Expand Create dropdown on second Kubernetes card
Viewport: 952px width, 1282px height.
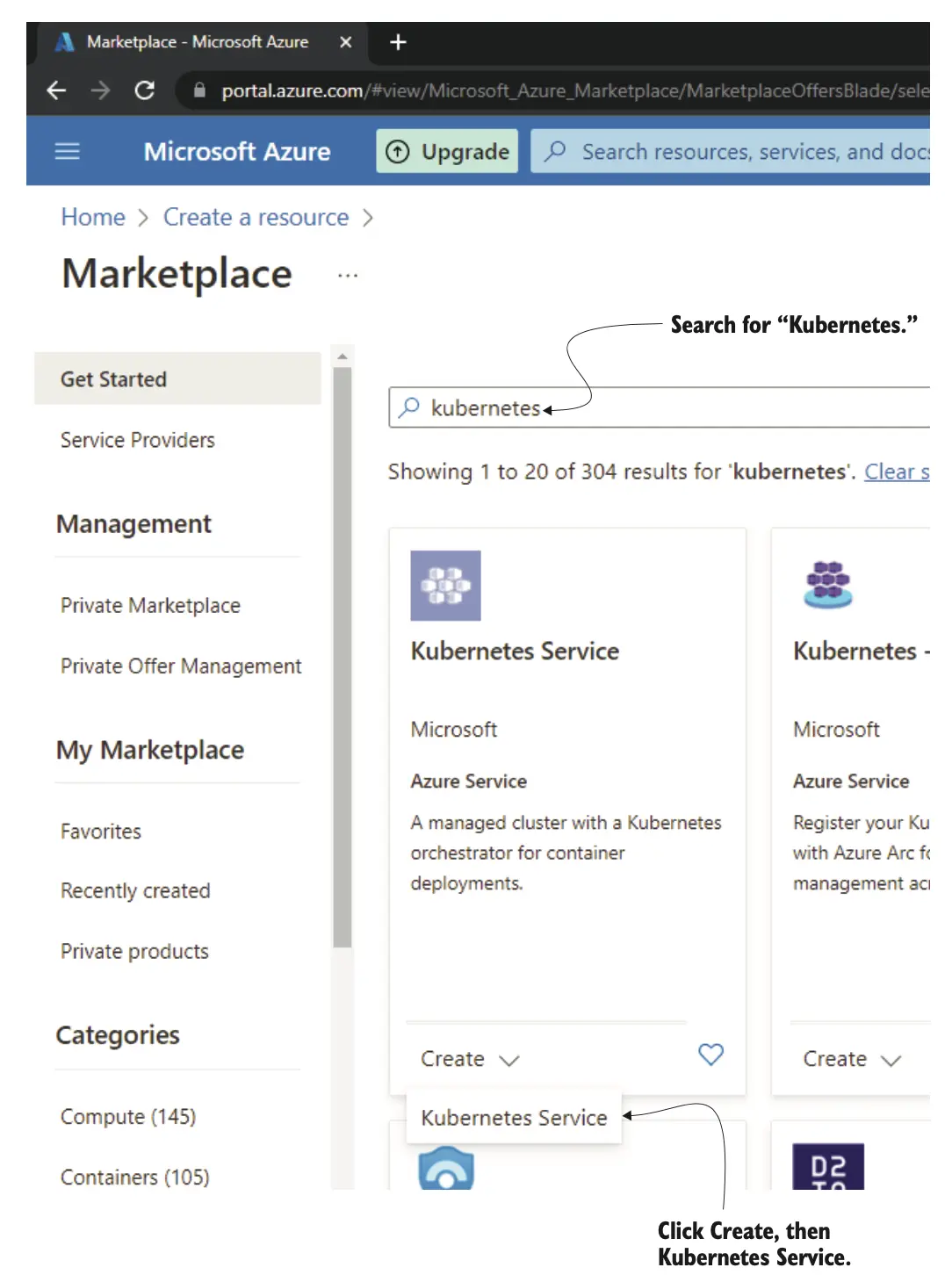click(x=852, y=1059)
